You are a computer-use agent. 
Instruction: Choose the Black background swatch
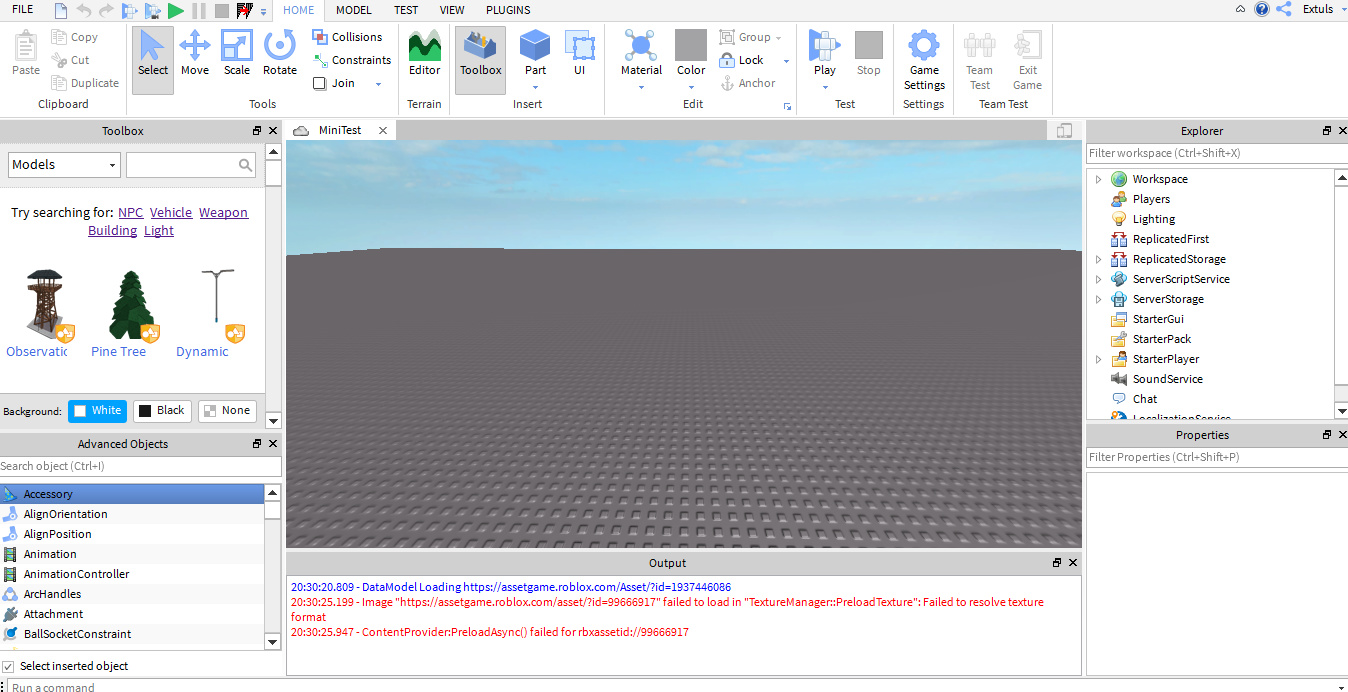pyautogui.click(x=162, y=410)
